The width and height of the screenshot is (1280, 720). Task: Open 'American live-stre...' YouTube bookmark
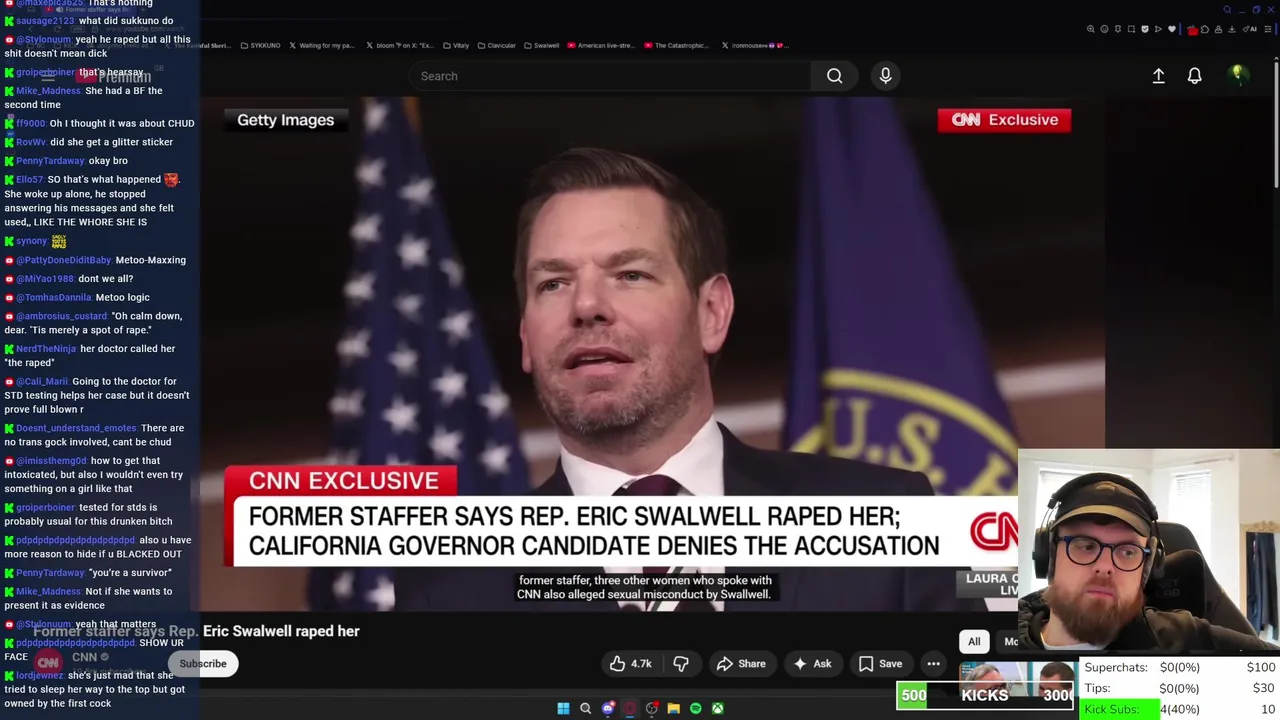click(602, 45)
